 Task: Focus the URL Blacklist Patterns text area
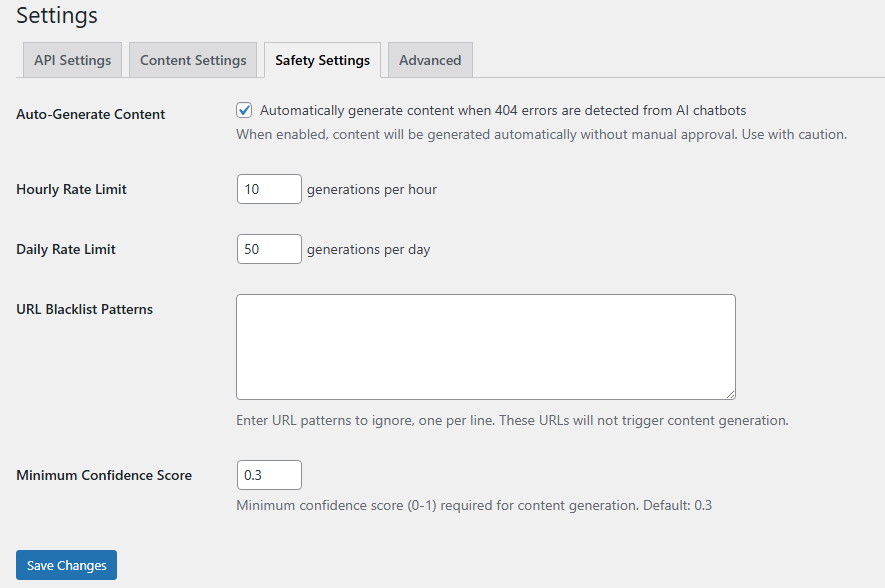pos(486,347)
